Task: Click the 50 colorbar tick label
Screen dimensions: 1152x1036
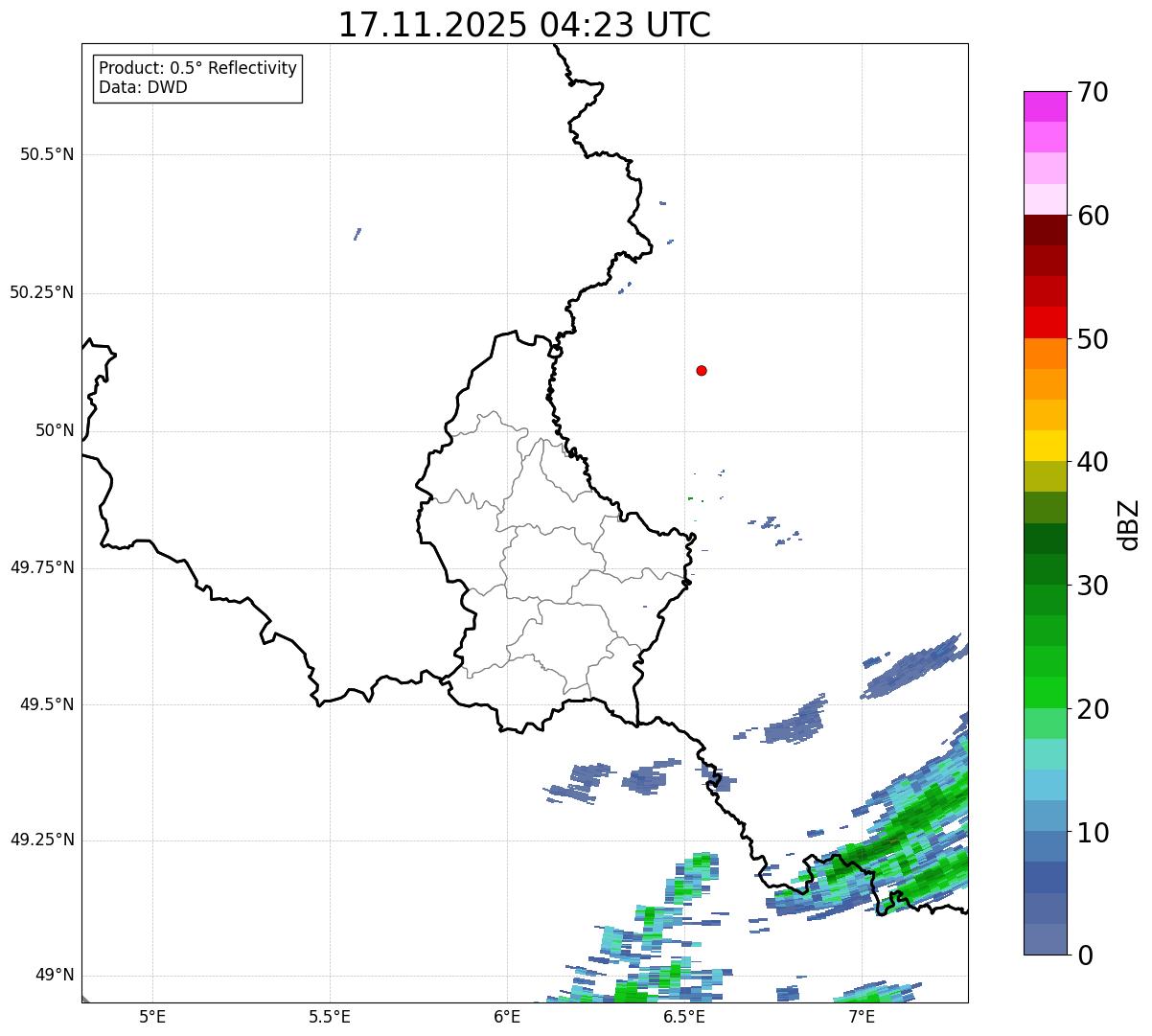Action: 1092,339
